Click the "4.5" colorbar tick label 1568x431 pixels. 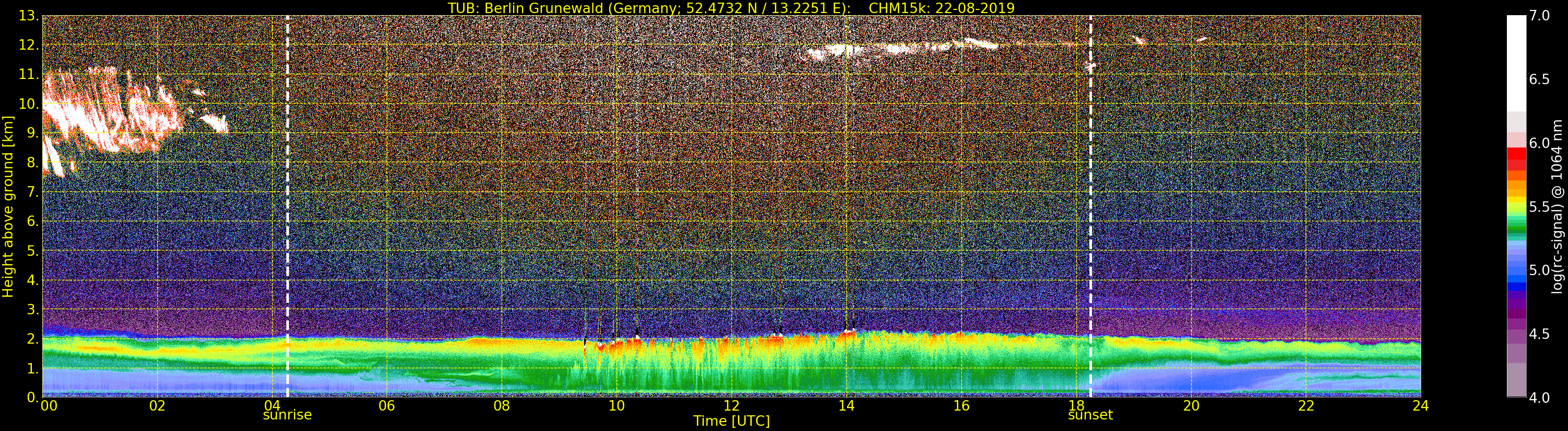coord(1539,334)
